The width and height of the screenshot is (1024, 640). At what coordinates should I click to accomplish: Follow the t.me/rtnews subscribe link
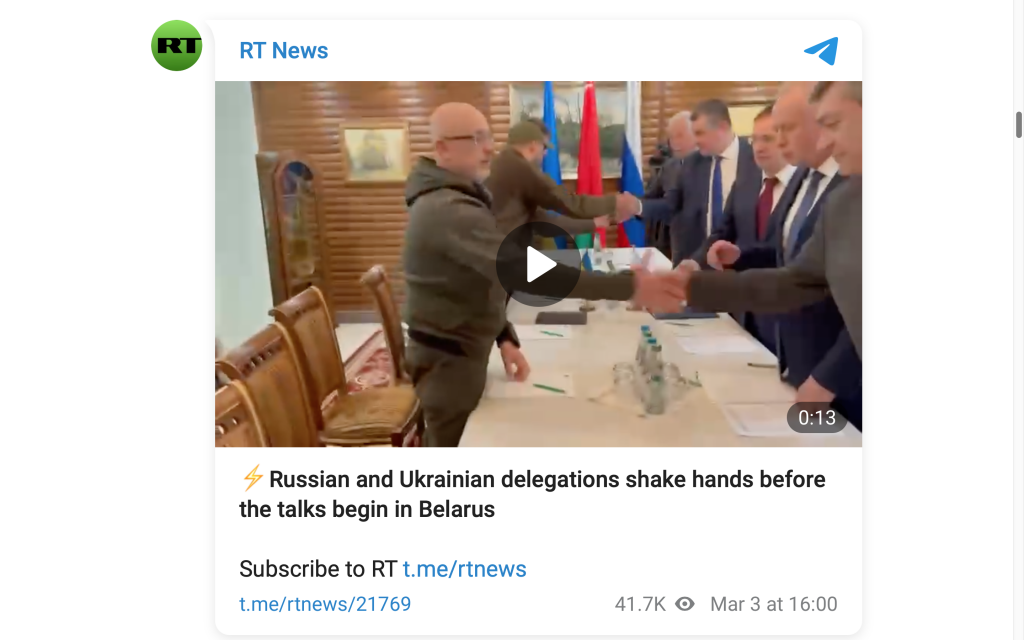point(464,569)
